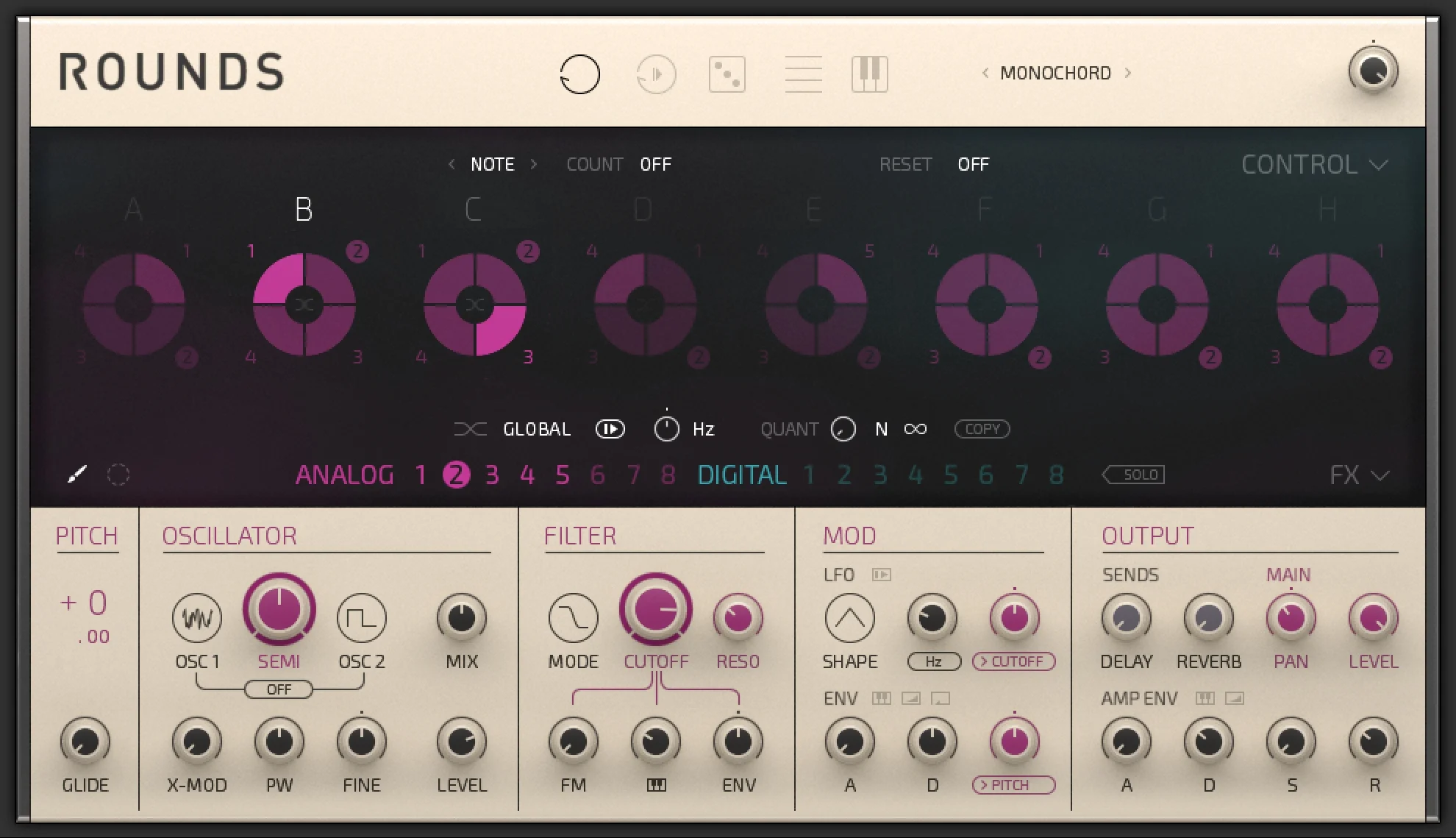Click the MONOCHORD preset name
Viewport: 1456px width, 838px height.
point(1055,73)
